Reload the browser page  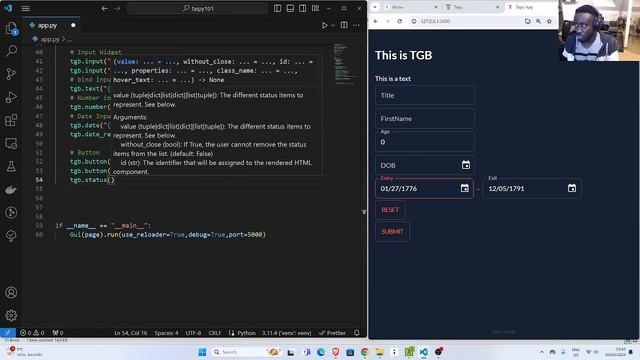400,21
